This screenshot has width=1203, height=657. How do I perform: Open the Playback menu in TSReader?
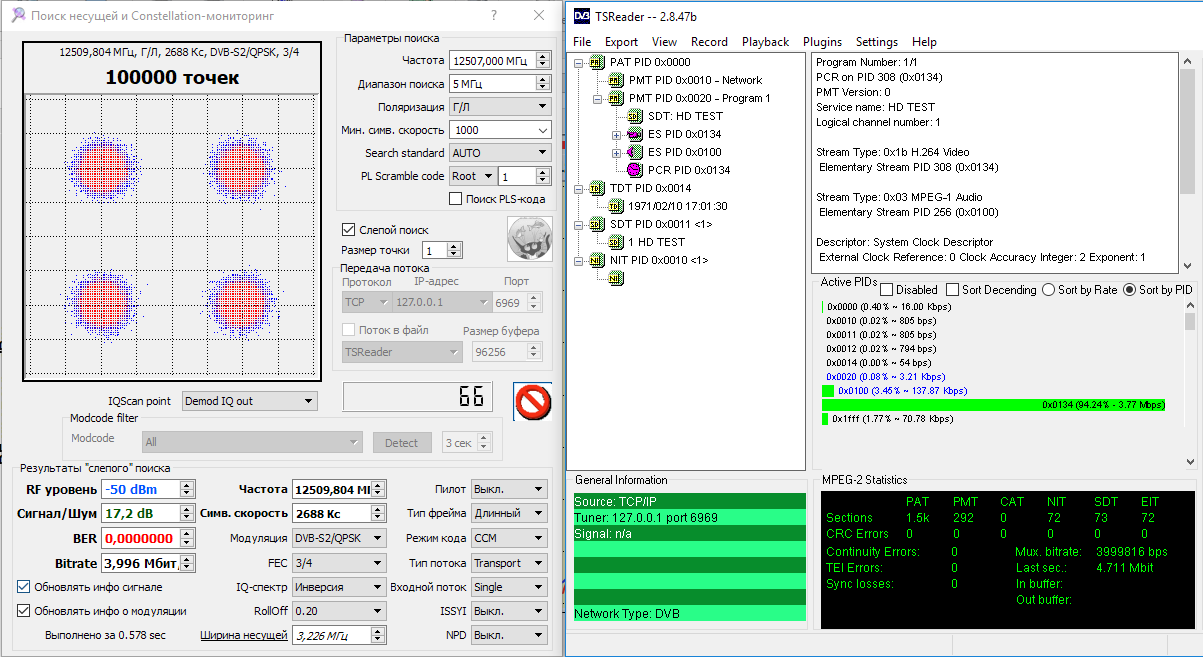[x=765, y=42]
